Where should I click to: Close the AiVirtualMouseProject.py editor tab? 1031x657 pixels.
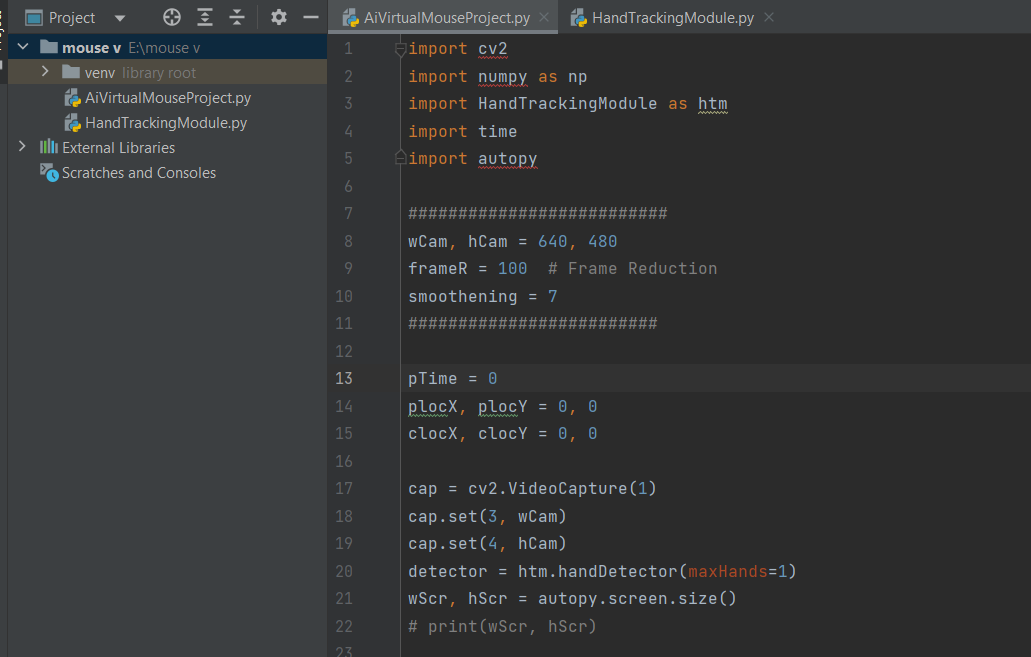(x=543, y=17)
